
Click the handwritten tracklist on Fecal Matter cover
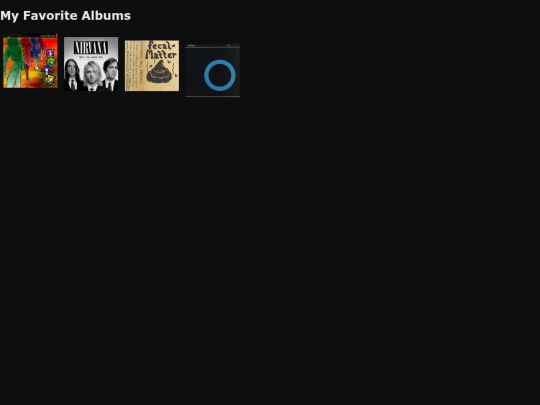(134, 65)
